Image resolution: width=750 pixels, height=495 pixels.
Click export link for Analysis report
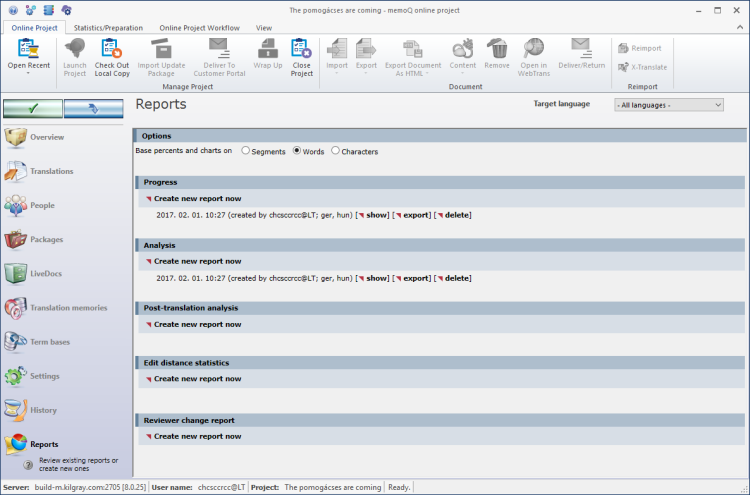416,278
